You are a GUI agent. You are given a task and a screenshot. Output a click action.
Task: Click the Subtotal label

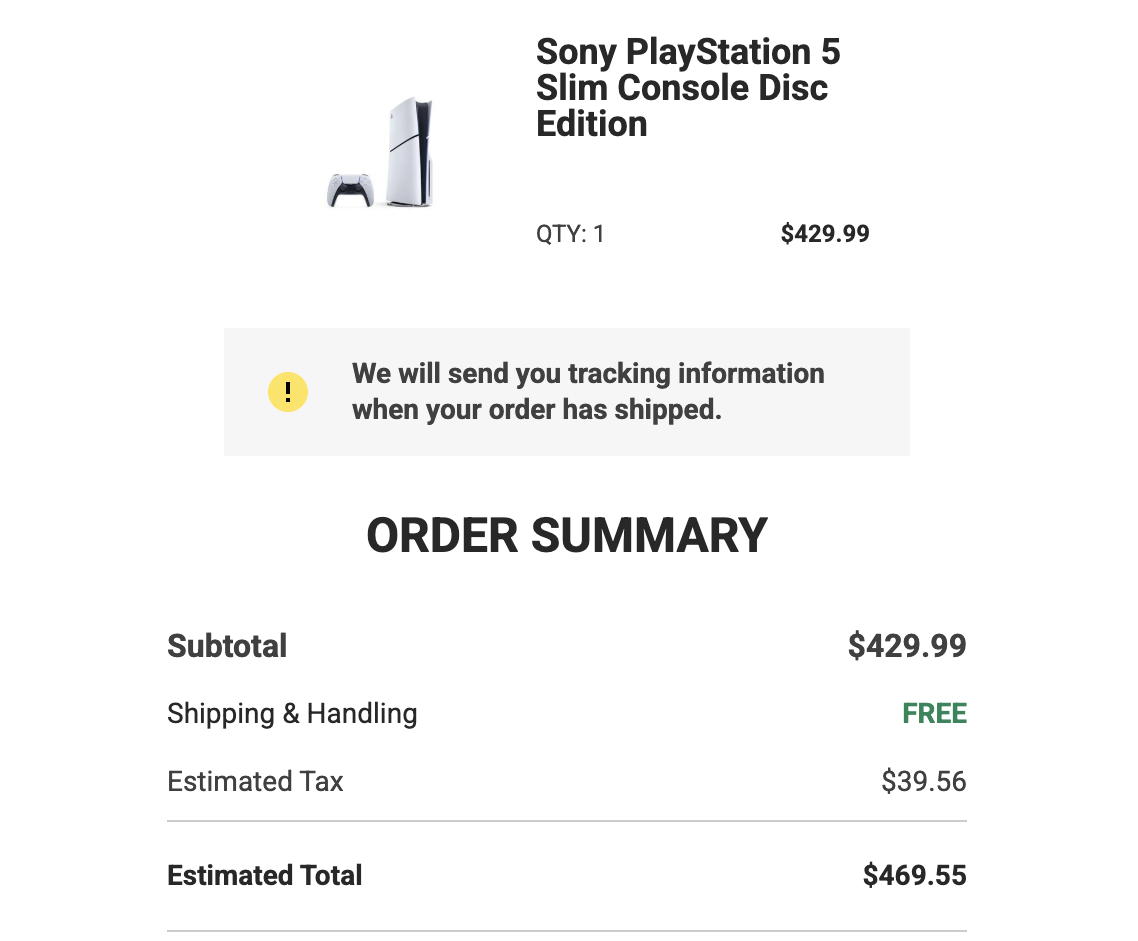point(227,646)
